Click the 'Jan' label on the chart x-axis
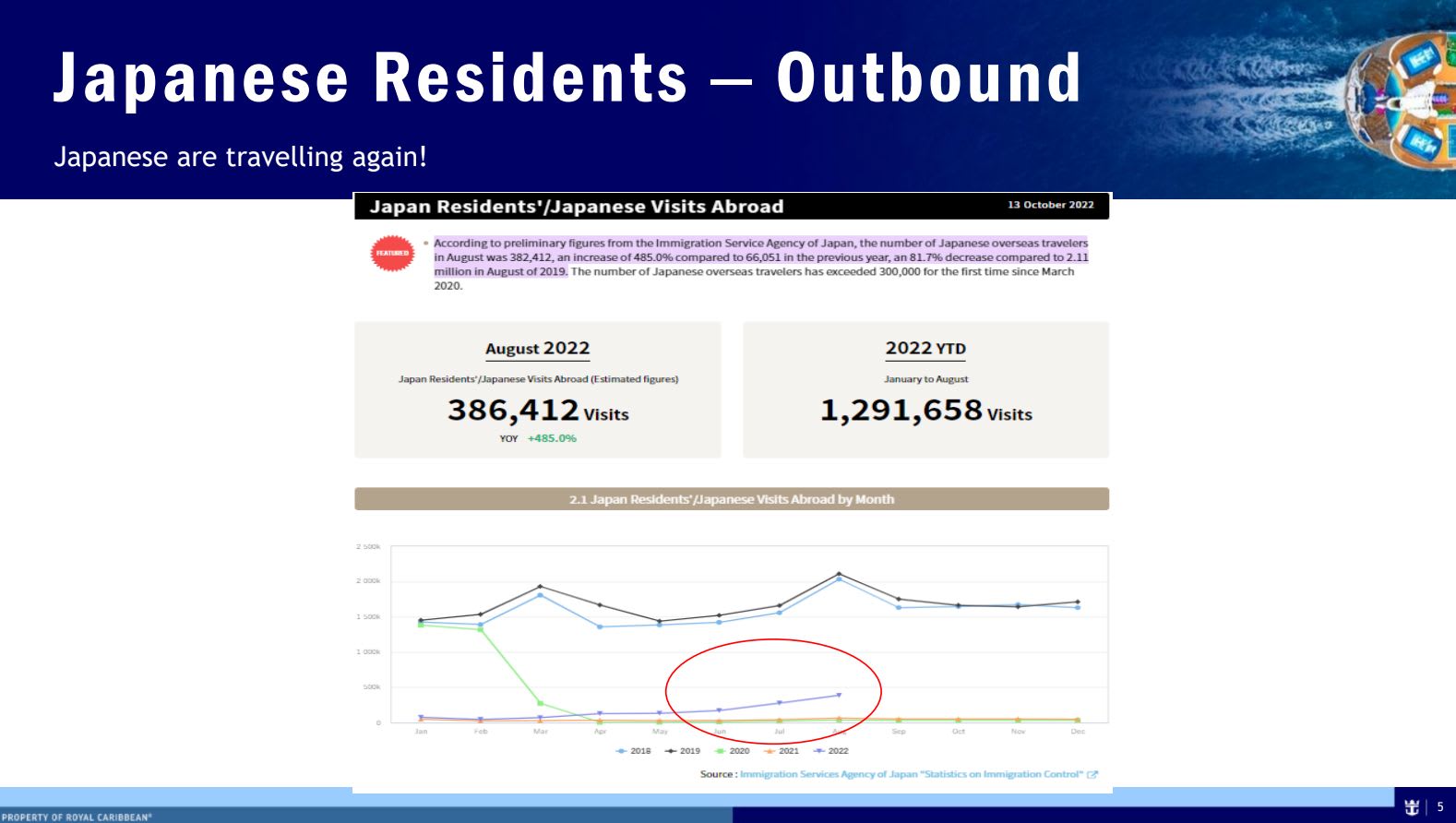 point(421,732)
